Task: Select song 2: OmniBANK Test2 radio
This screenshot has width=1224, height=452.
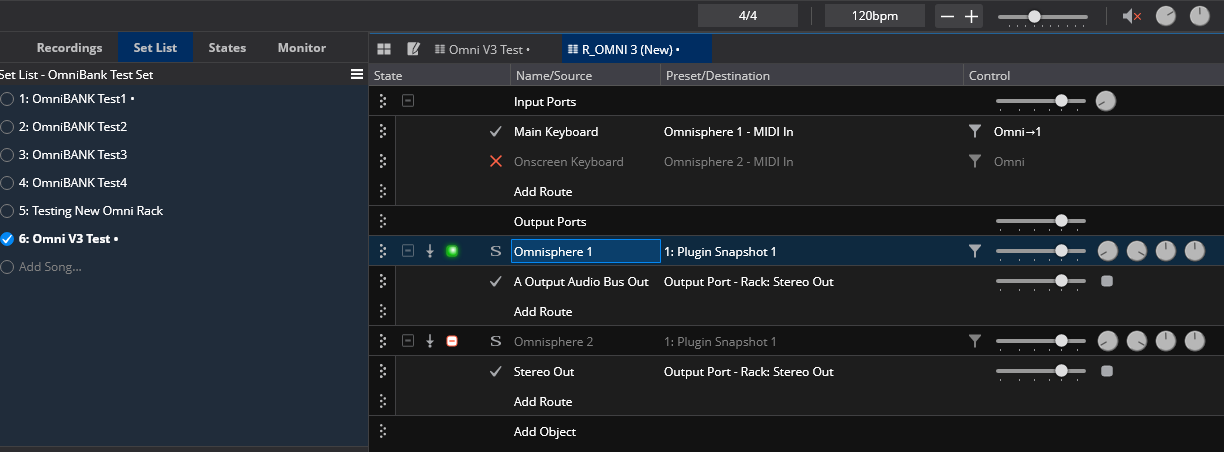Action: 7,127
